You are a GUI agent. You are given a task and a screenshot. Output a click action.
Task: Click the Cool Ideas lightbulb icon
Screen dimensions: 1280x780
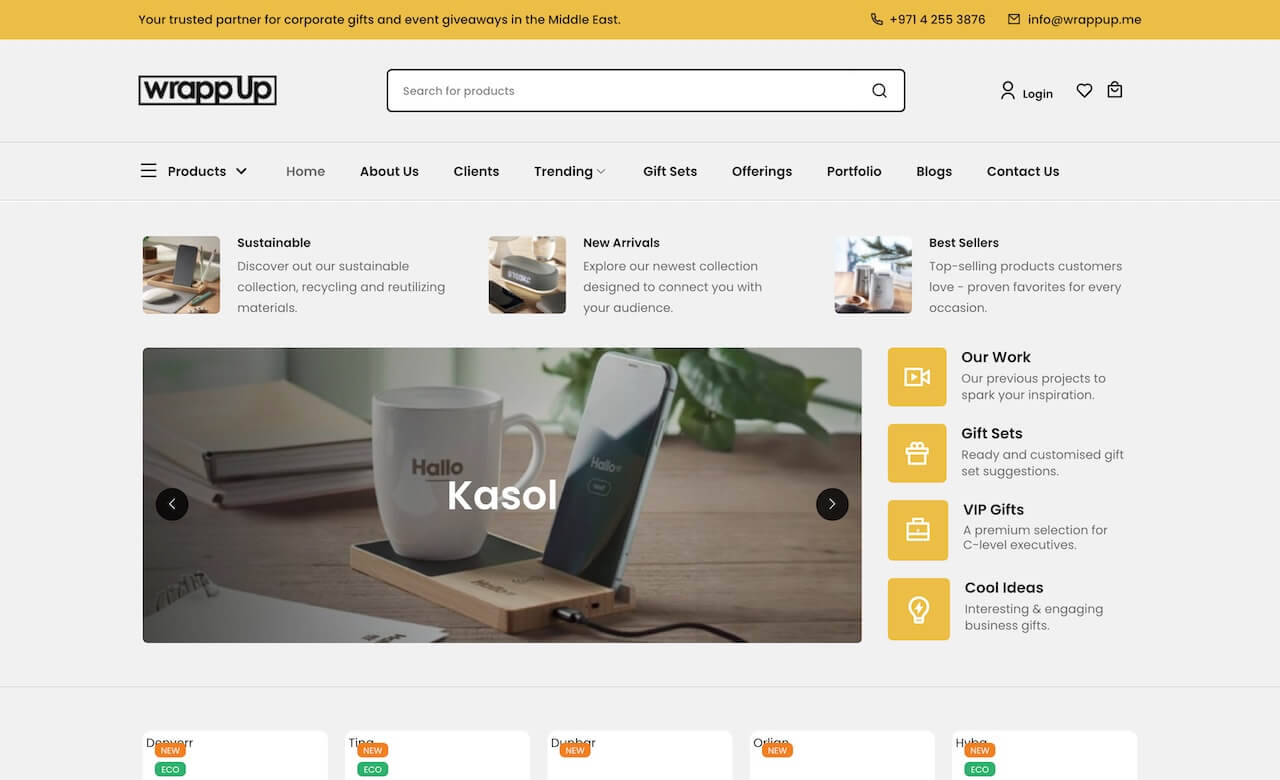919,609
